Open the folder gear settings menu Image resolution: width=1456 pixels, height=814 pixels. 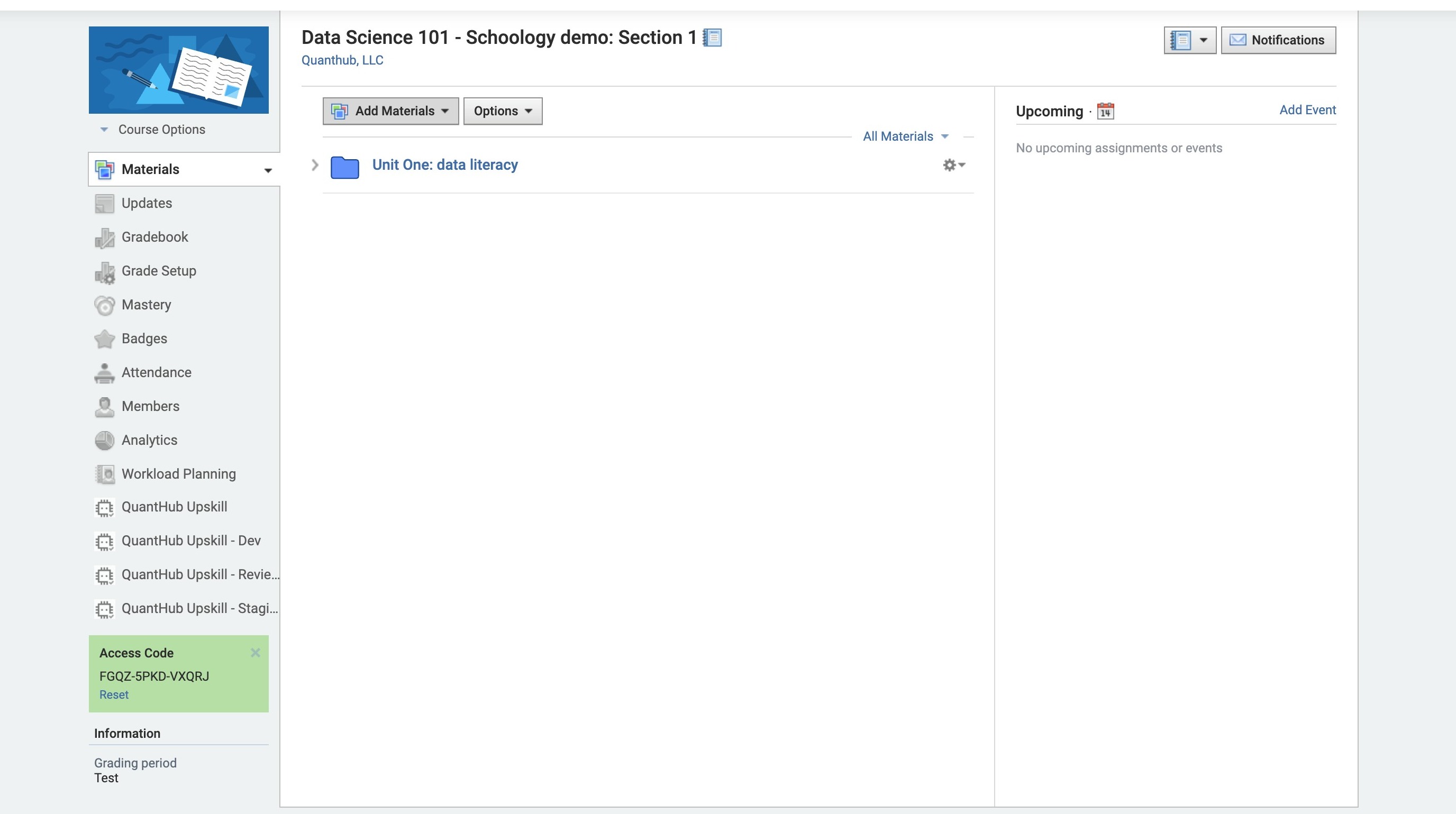tap(953, 165)
